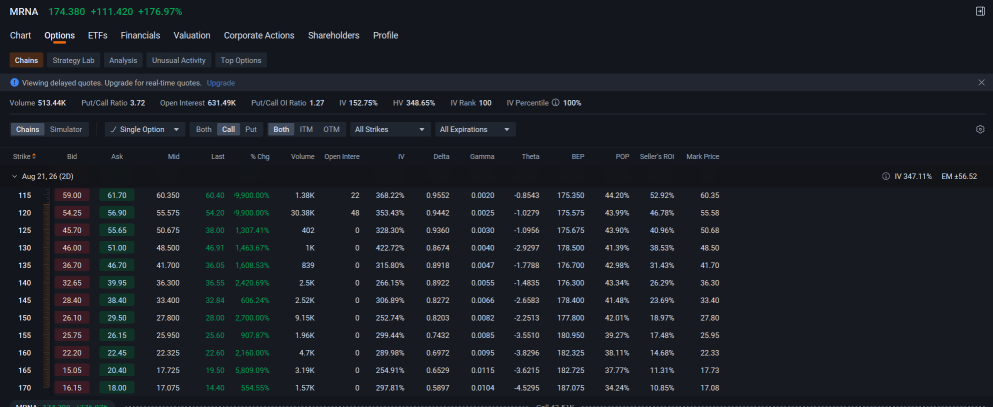The image size is (993, 407).
Task: Click the info icon in delayed quotes banner
Action: pos(15,83)
